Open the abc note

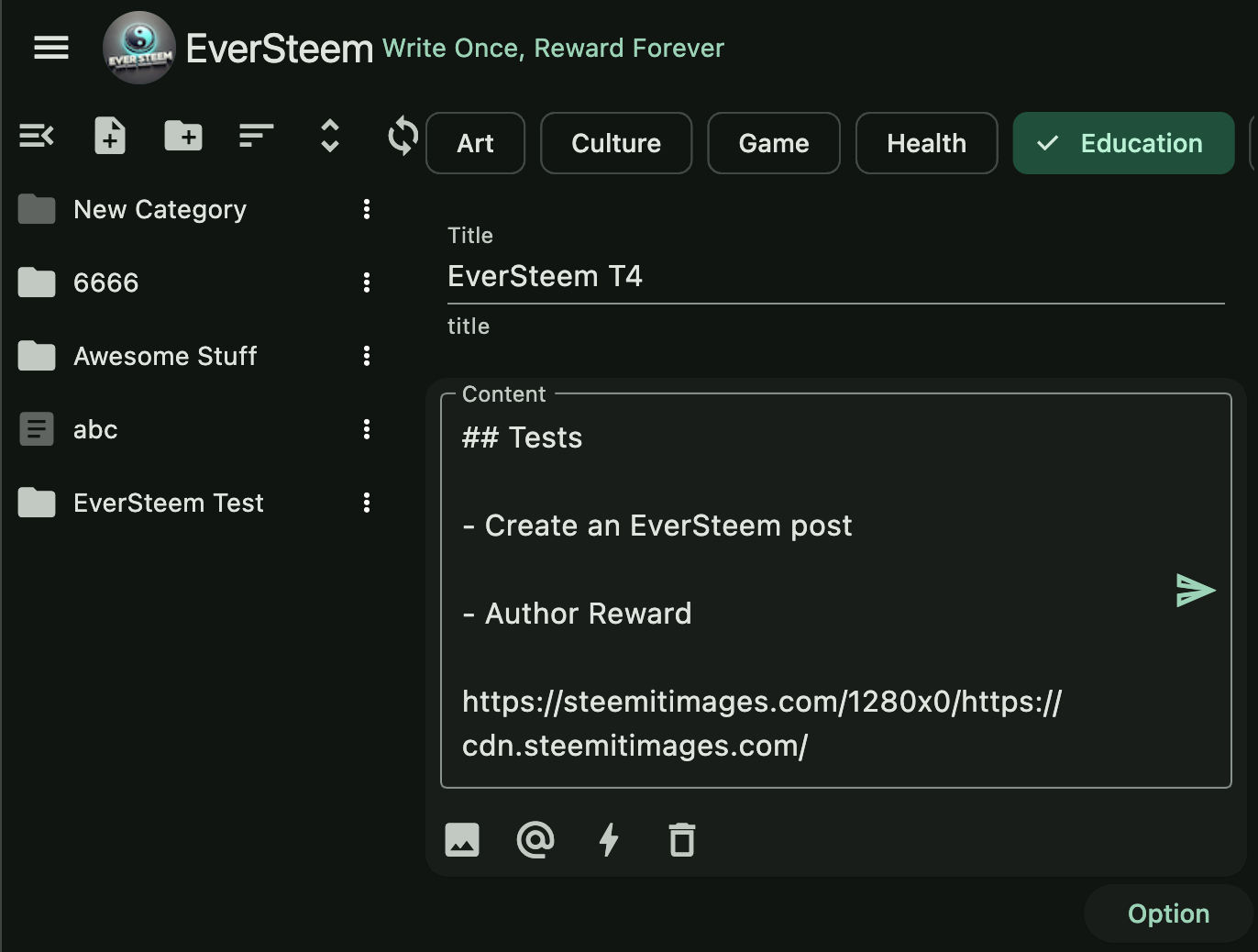[x=95, y=429]
